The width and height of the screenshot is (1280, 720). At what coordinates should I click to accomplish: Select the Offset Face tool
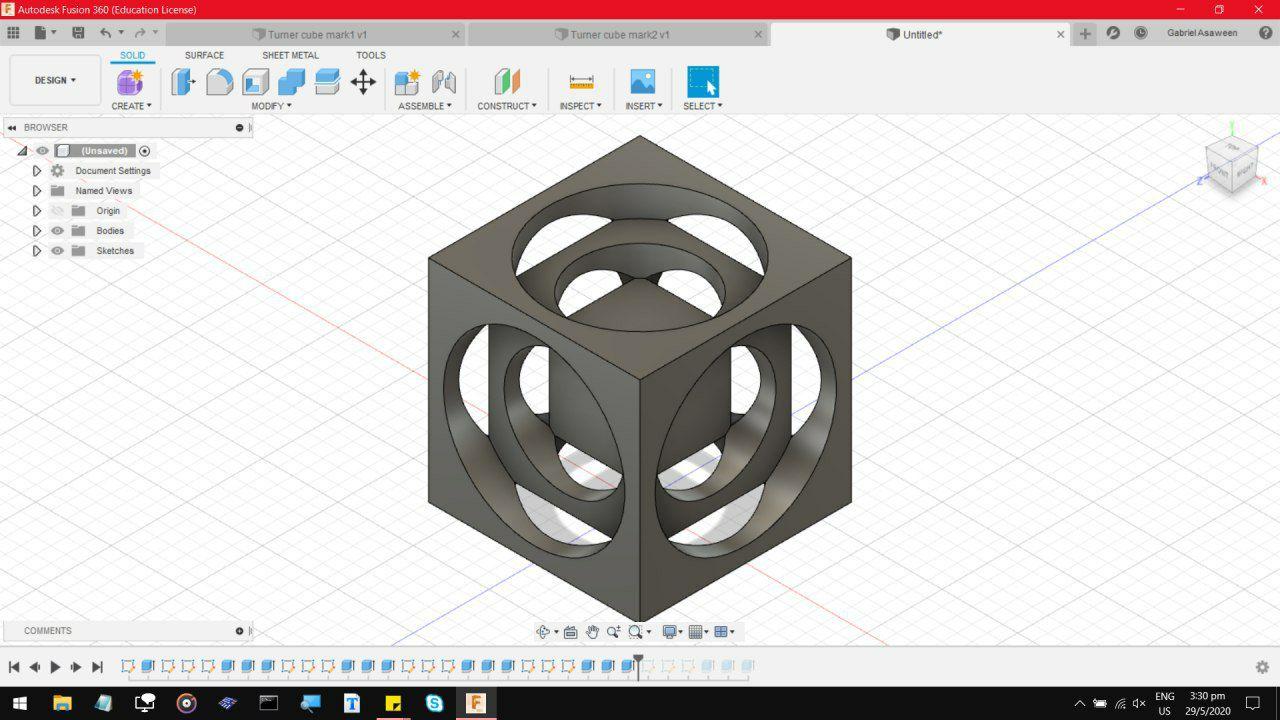point(327,82)
